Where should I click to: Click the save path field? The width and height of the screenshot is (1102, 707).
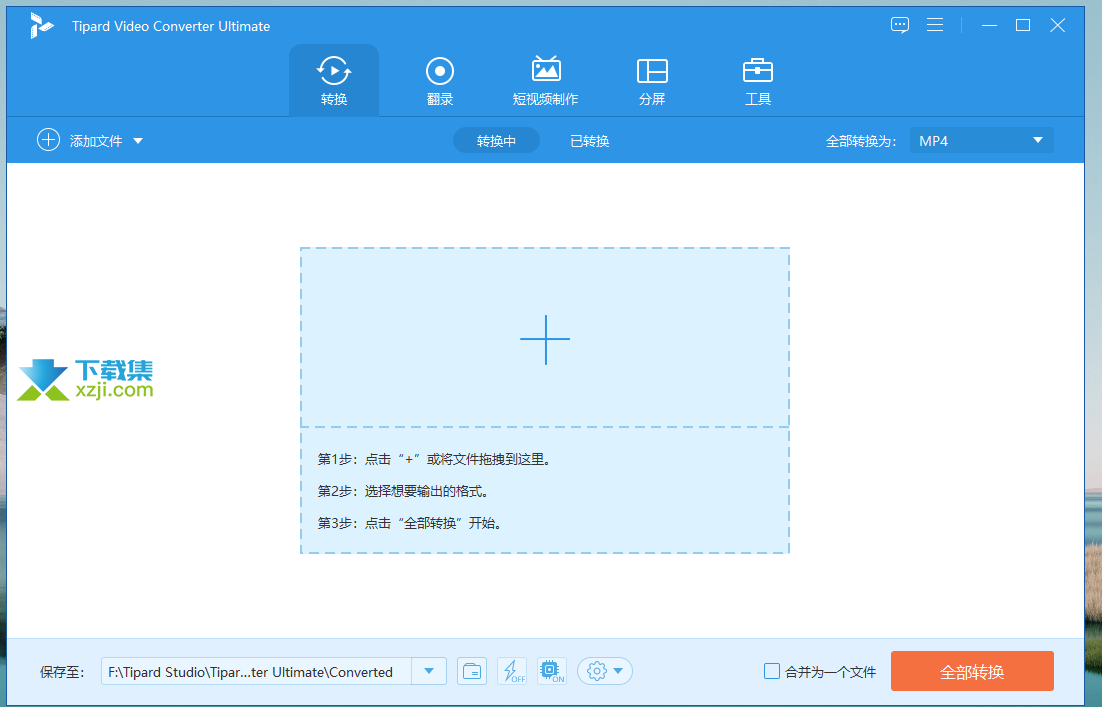(257, 672)
